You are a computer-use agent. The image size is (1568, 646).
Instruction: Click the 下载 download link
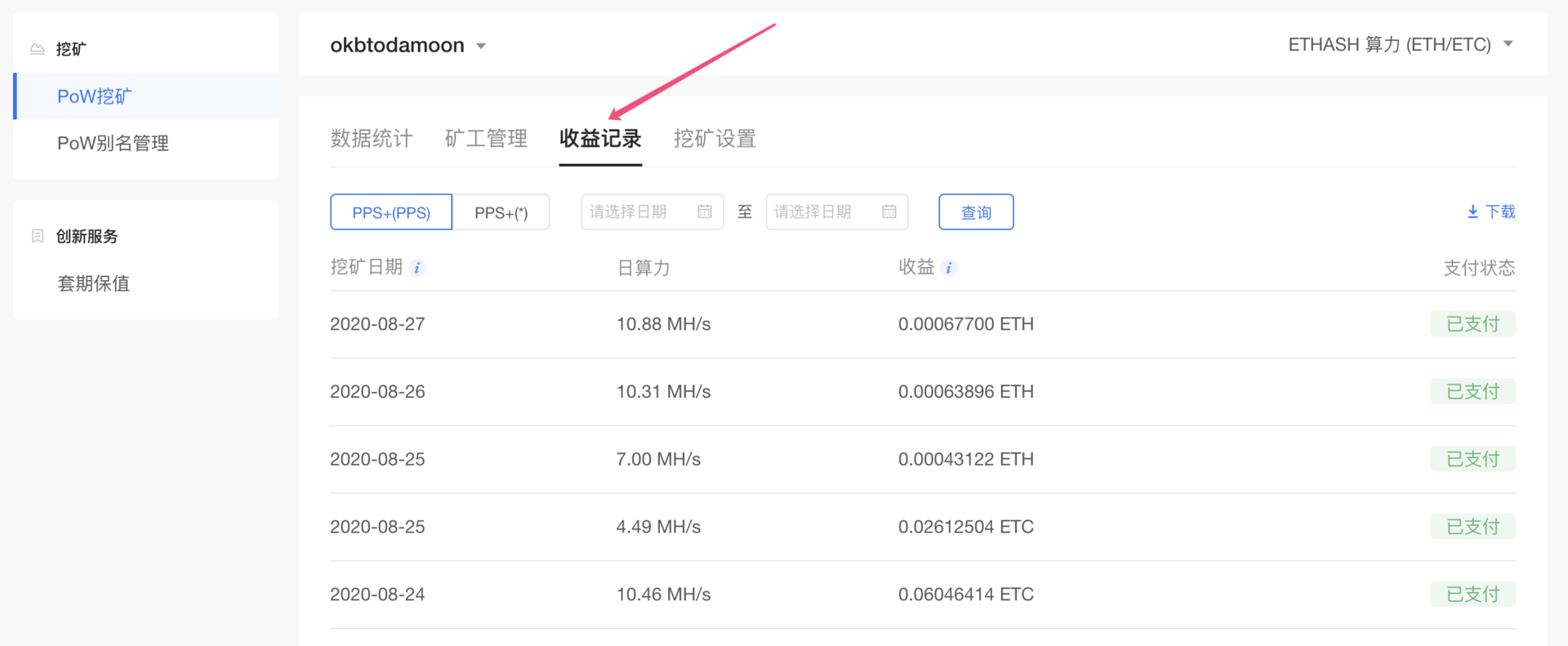tap(1491, 212)
